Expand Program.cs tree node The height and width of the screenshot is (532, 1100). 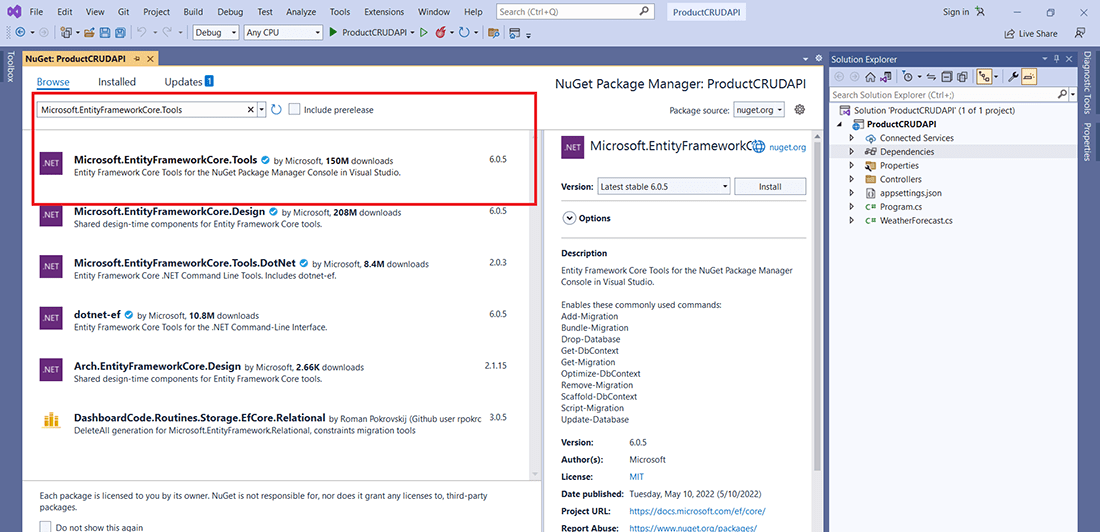pyautogui.click(x=852, y=207)
